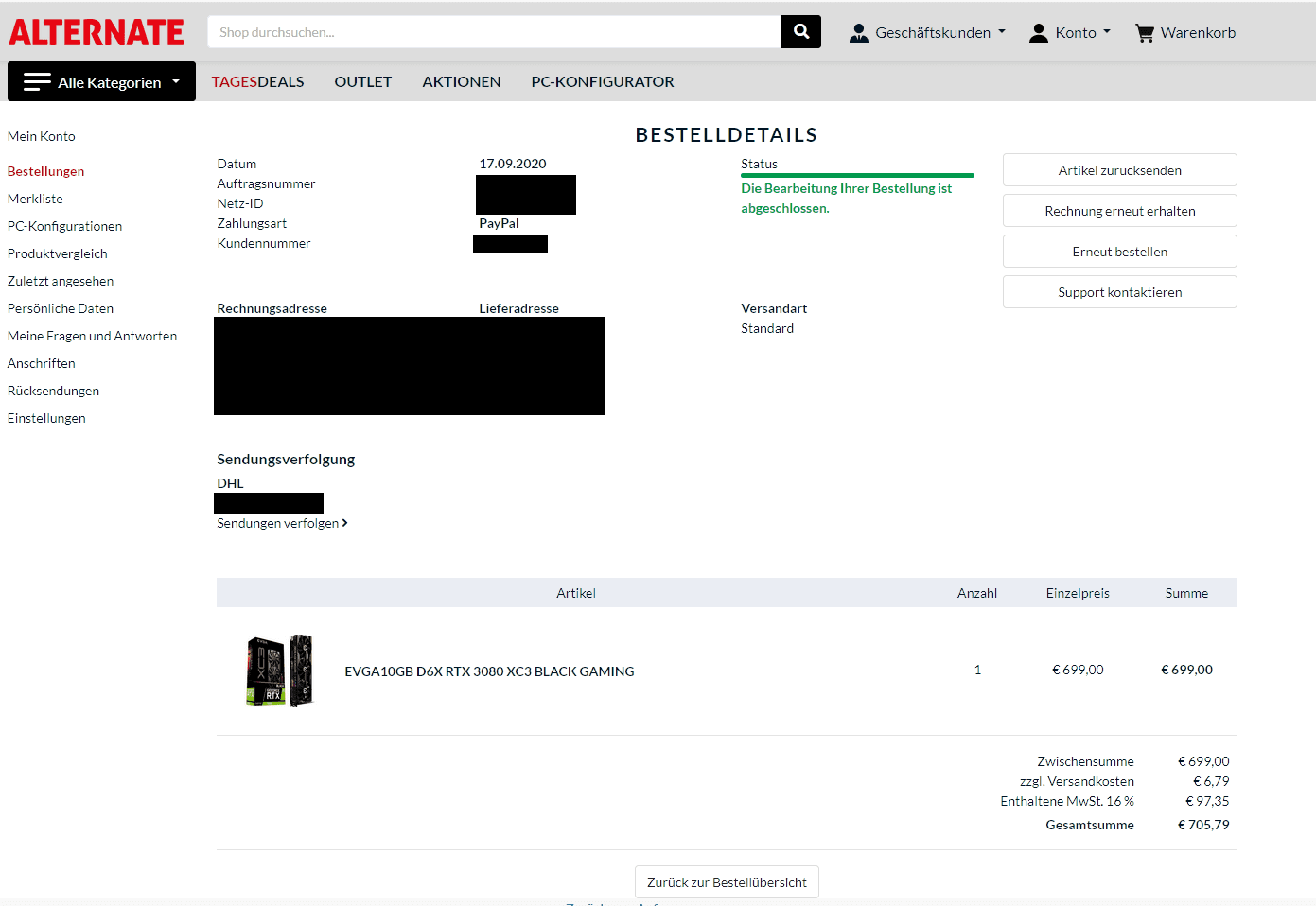1316x906 pixels.
Task: Click the MwSt € 97,35 value
Action: [1207, 801]
